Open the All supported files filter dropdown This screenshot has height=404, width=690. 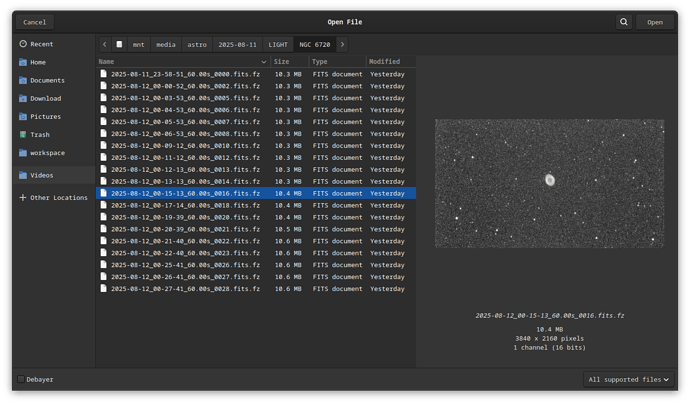[x=628, y=379]
